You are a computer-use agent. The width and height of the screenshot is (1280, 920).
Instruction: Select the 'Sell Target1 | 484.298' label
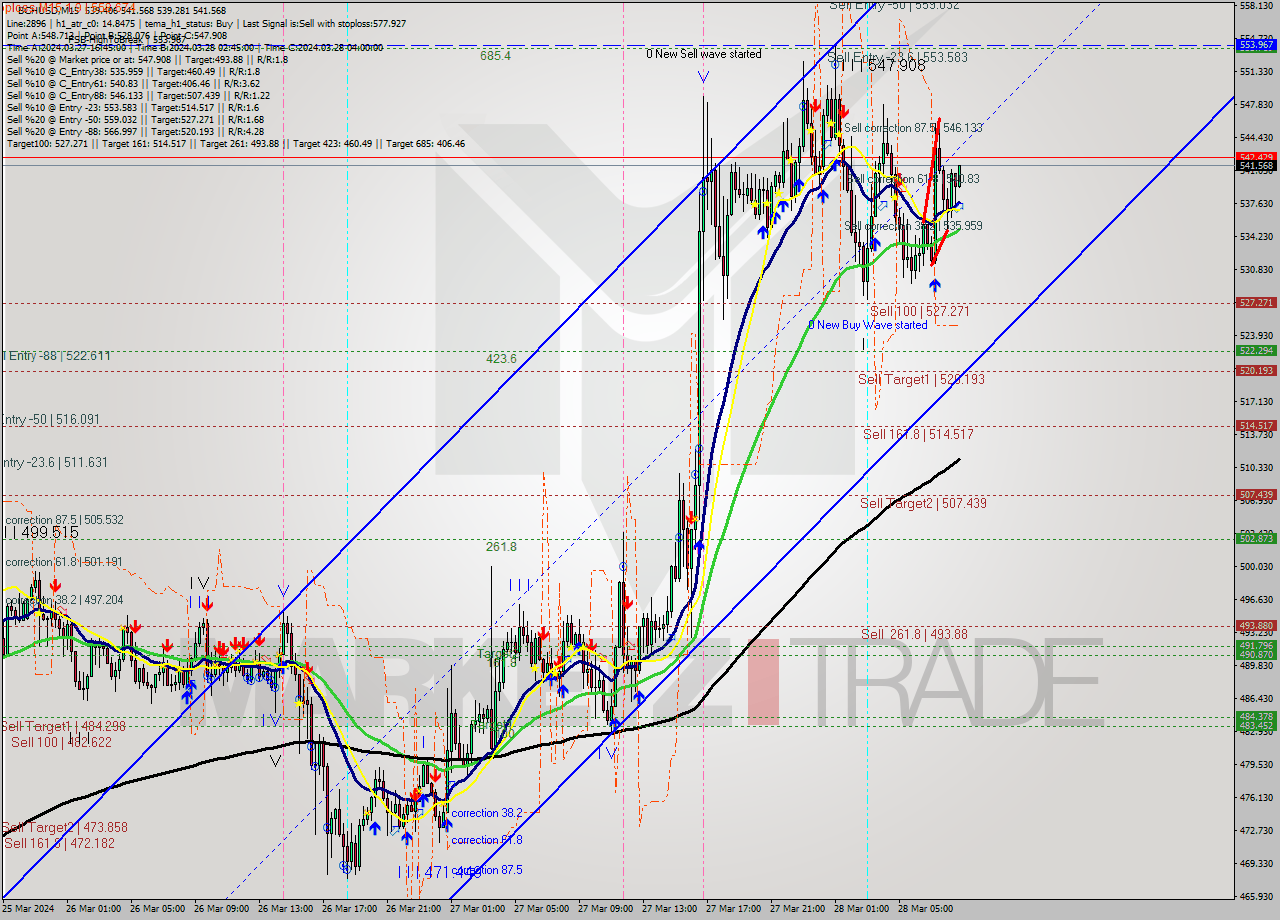coord(64,727)
